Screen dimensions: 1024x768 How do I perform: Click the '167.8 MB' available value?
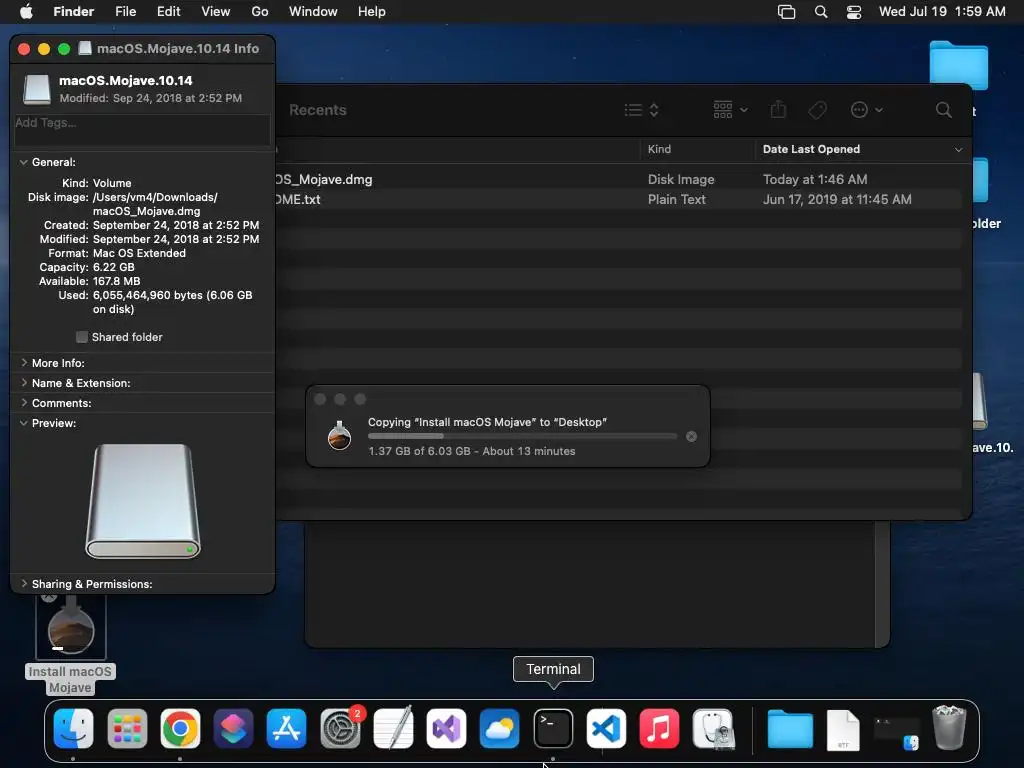tap(116, 281)
